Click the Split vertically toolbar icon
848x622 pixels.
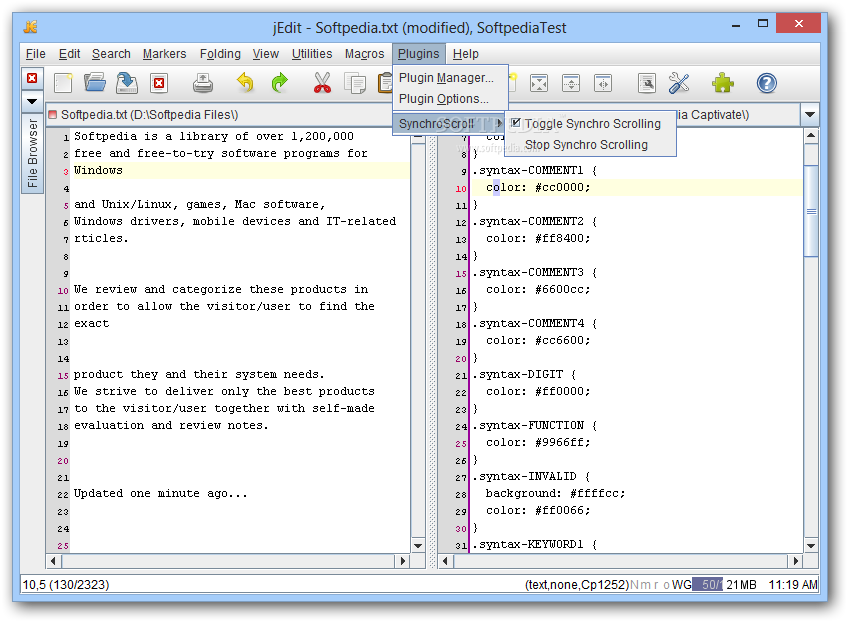[603, 83]
